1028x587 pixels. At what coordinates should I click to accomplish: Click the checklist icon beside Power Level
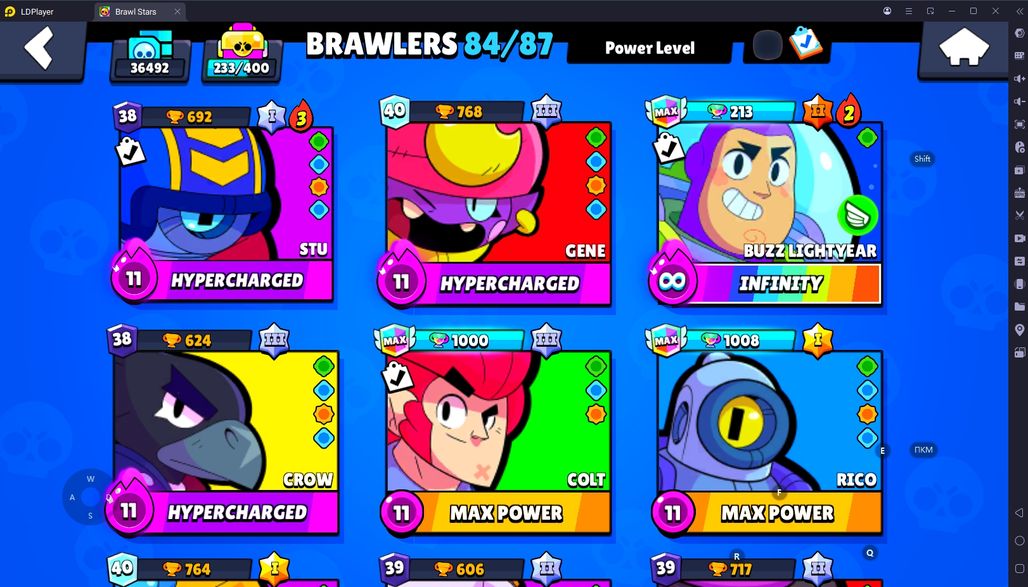(x=806, y=45)
